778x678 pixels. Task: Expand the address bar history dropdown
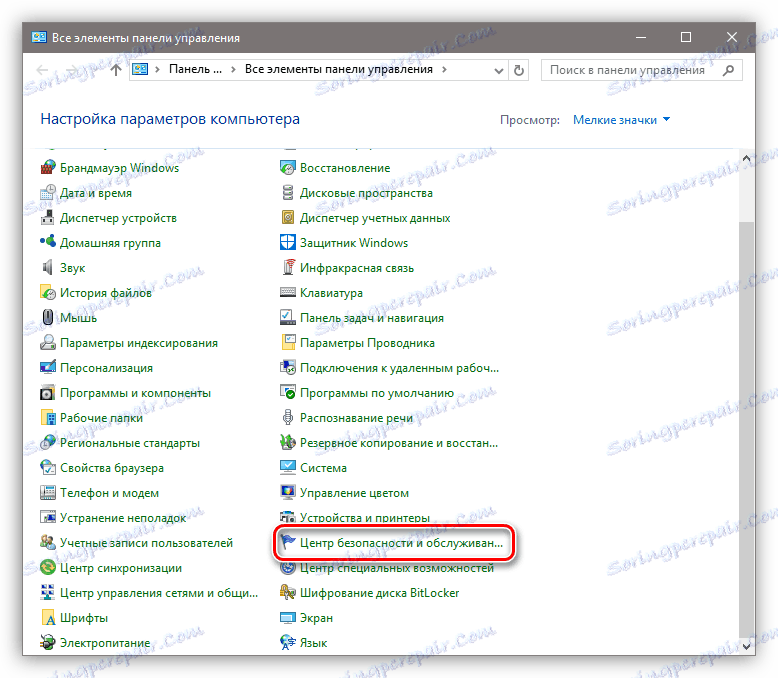499,70
